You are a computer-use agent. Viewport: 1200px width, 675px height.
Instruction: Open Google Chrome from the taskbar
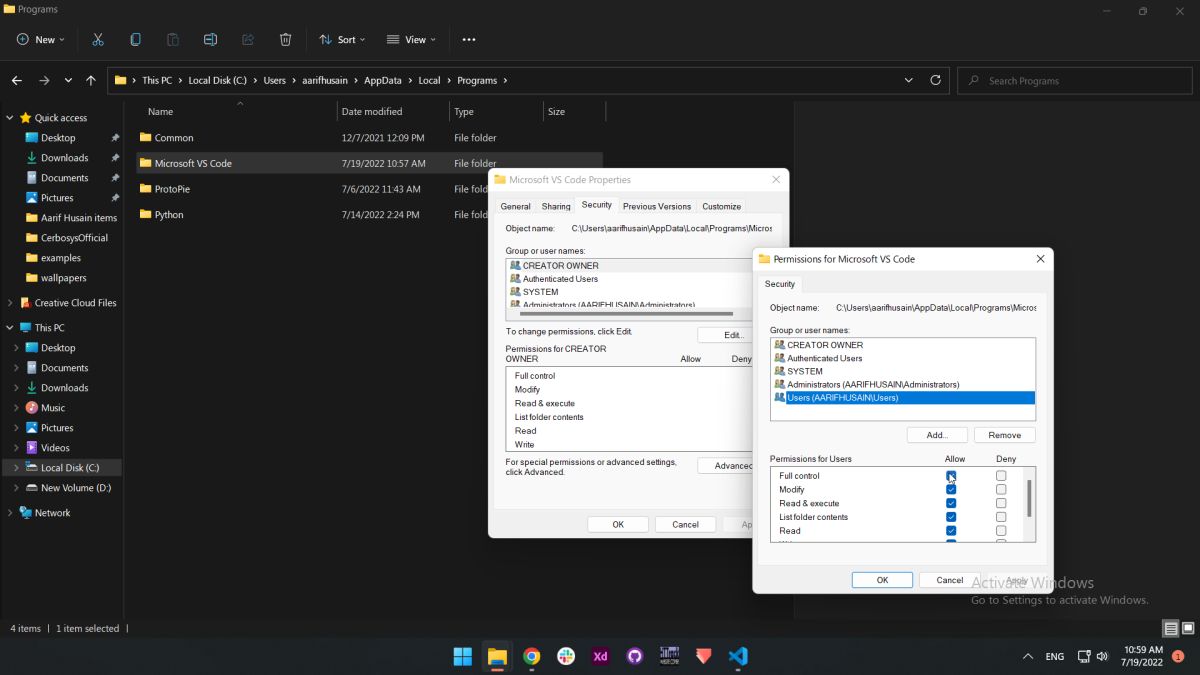click(x=532, y=656)
